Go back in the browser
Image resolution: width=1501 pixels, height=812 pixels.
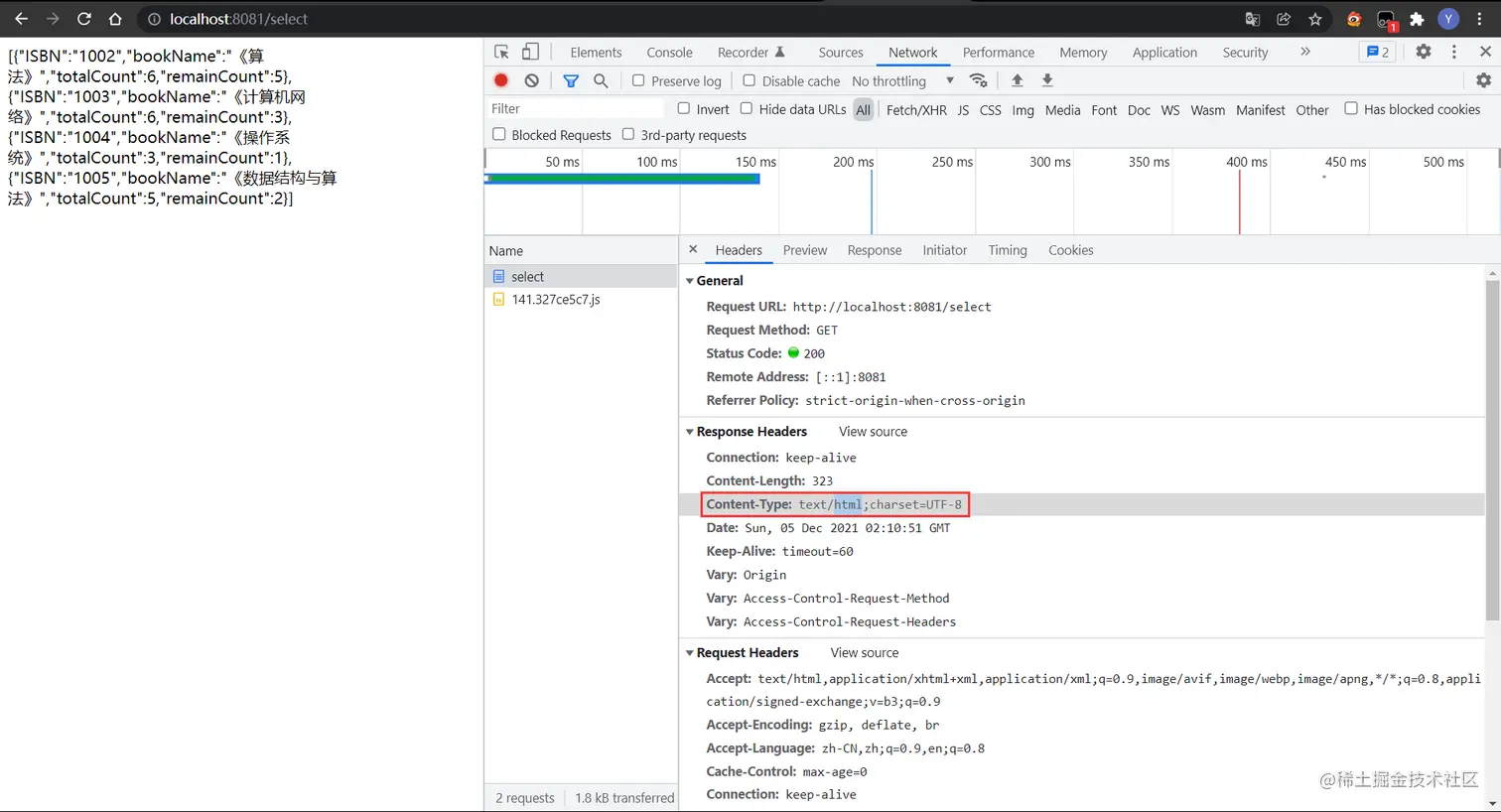tap(21, 19)
